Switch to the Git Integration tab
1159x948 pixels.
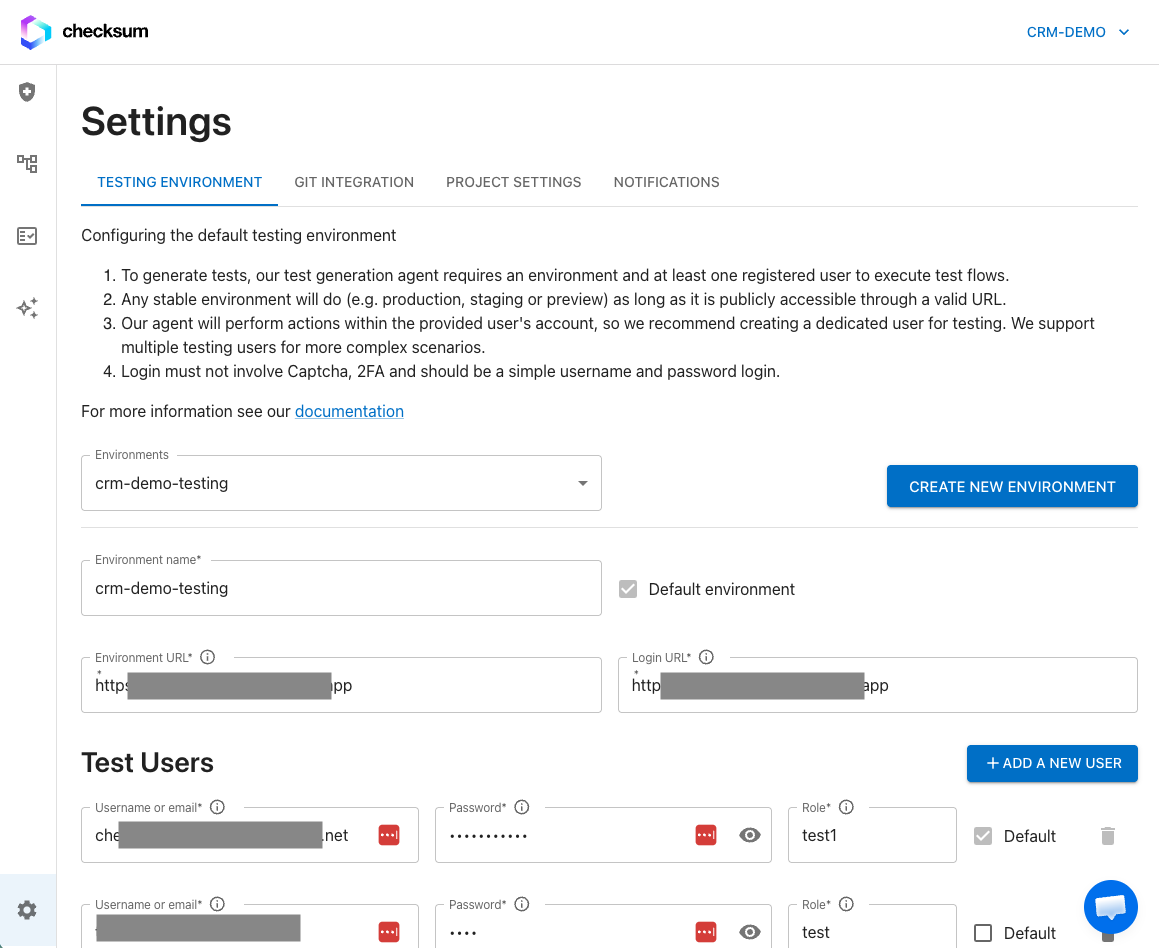tap(354, 183)
